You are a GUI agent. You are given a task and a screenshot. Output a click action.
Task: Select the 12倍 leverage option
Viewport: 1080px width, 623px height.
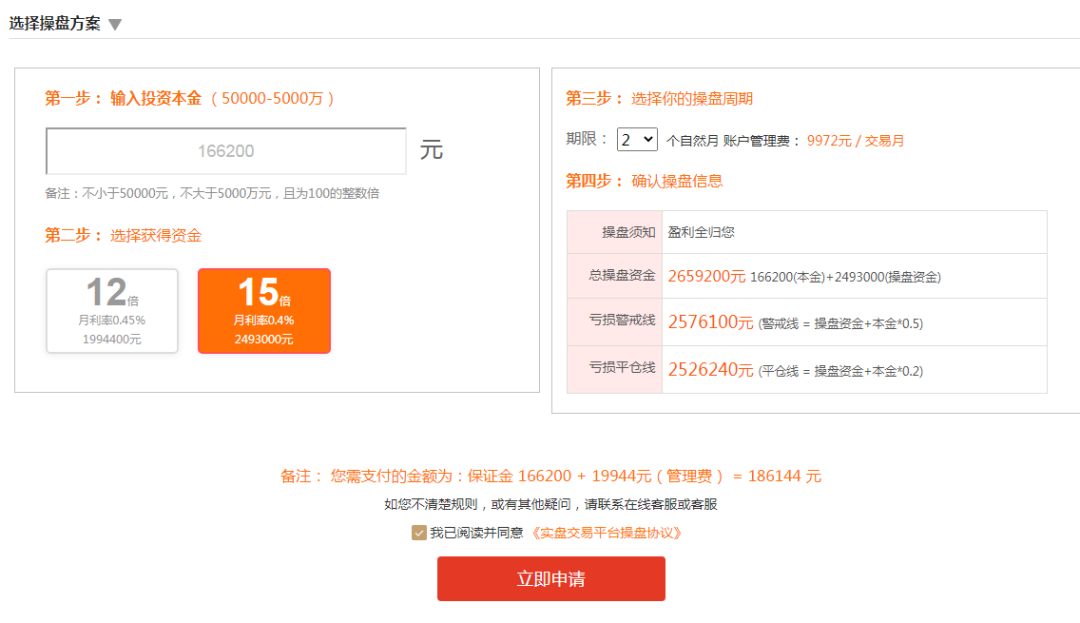[x=111, y=310]
